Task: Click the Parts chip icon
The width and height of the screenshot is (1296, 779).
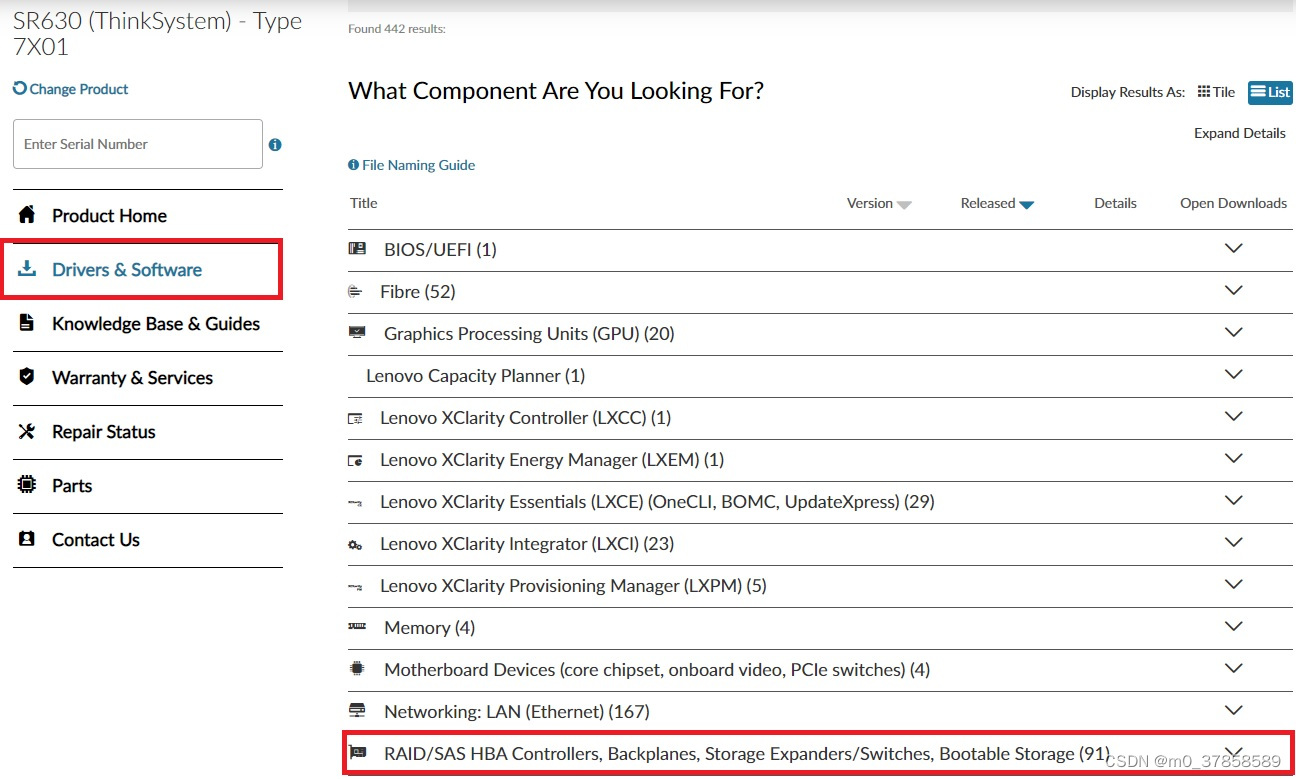Action: [x=27, y=485]
